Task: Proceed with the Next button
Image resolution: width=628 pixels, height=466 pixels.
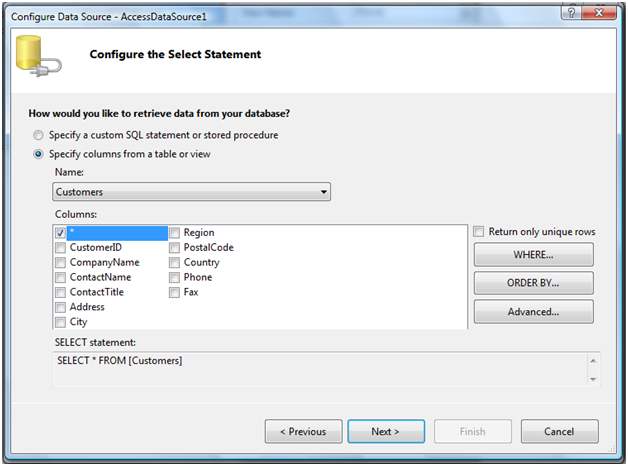Action: point(386,432)
